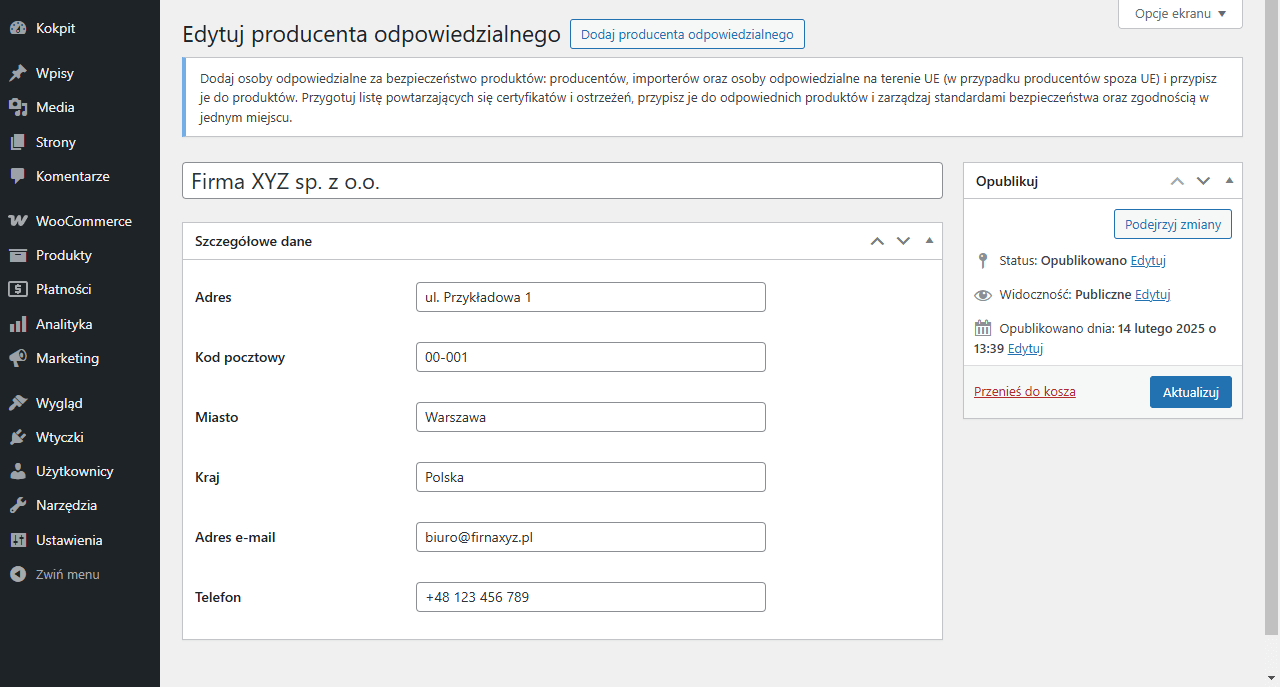Open Analityka via bar chart icon
Image resolution: width=1280 pixels, height=687 pixels.
(x=18, y=324)
